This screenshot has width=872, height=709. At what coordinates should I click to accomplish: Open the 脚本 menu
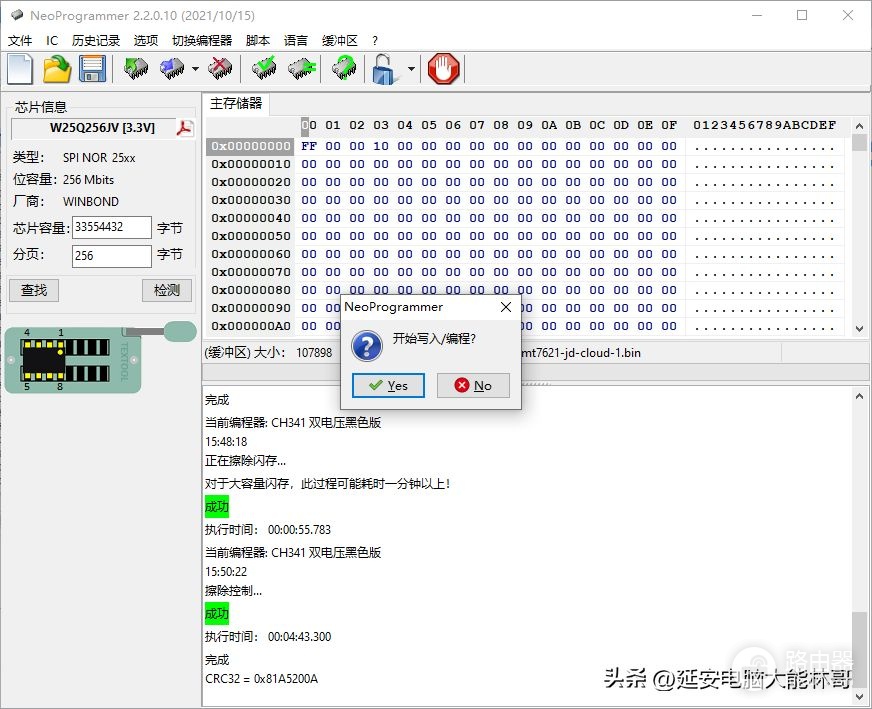[258, 41]
